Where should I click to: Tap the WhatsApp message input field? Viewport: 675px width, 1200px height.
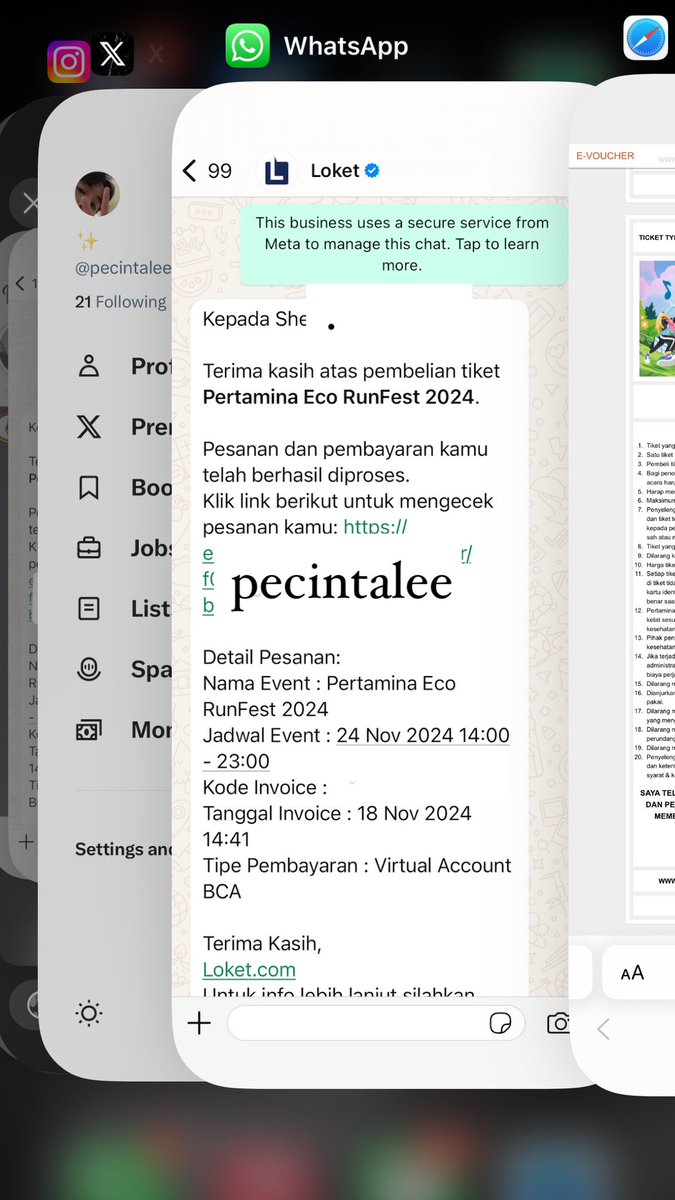(x=375, y=1023)
